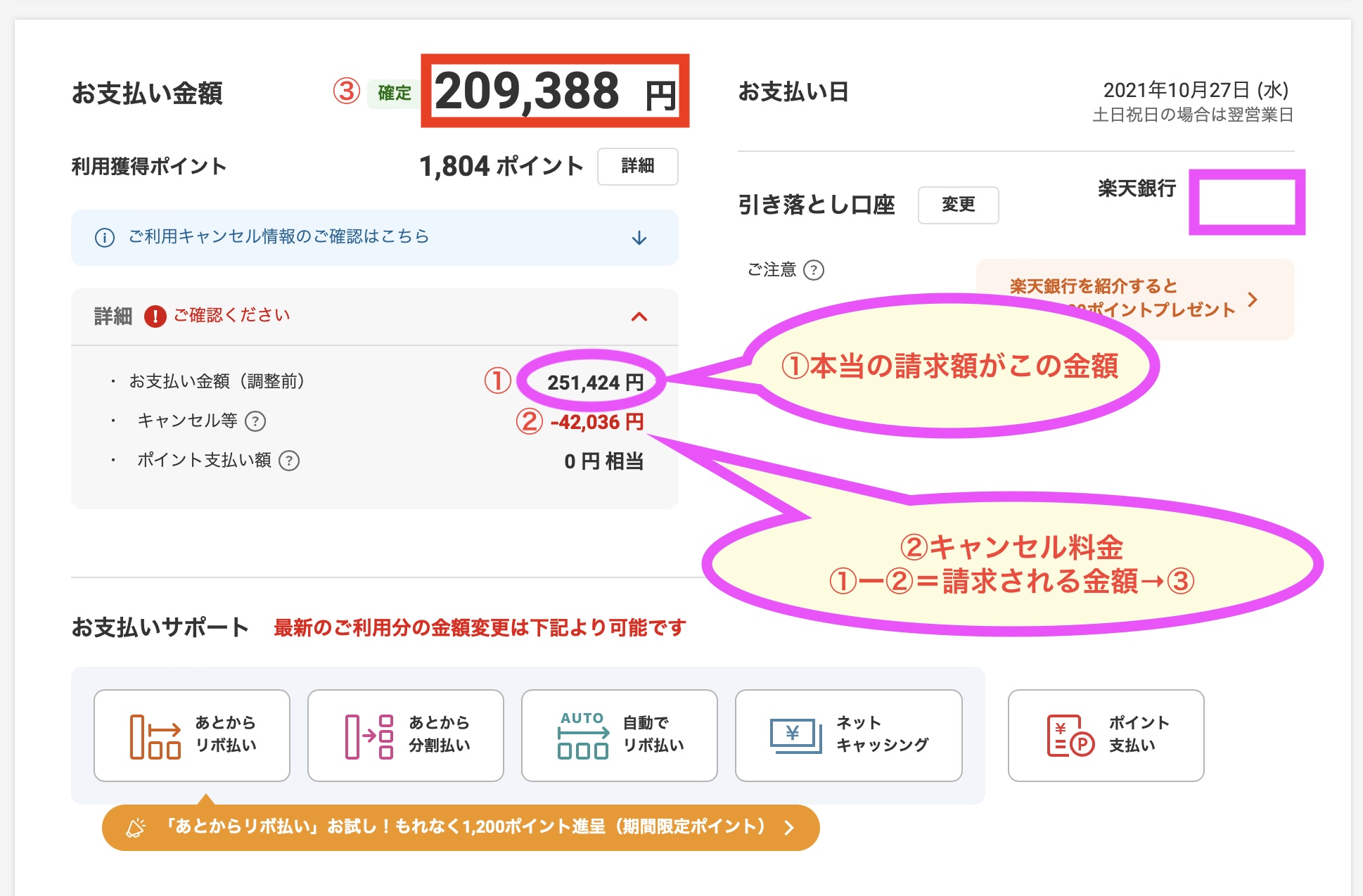The height and width of the screenshot is (896, 1363).
Task: Open the 楽天銀行を紹介すると promotion banner
Action: click(1135, 298)
